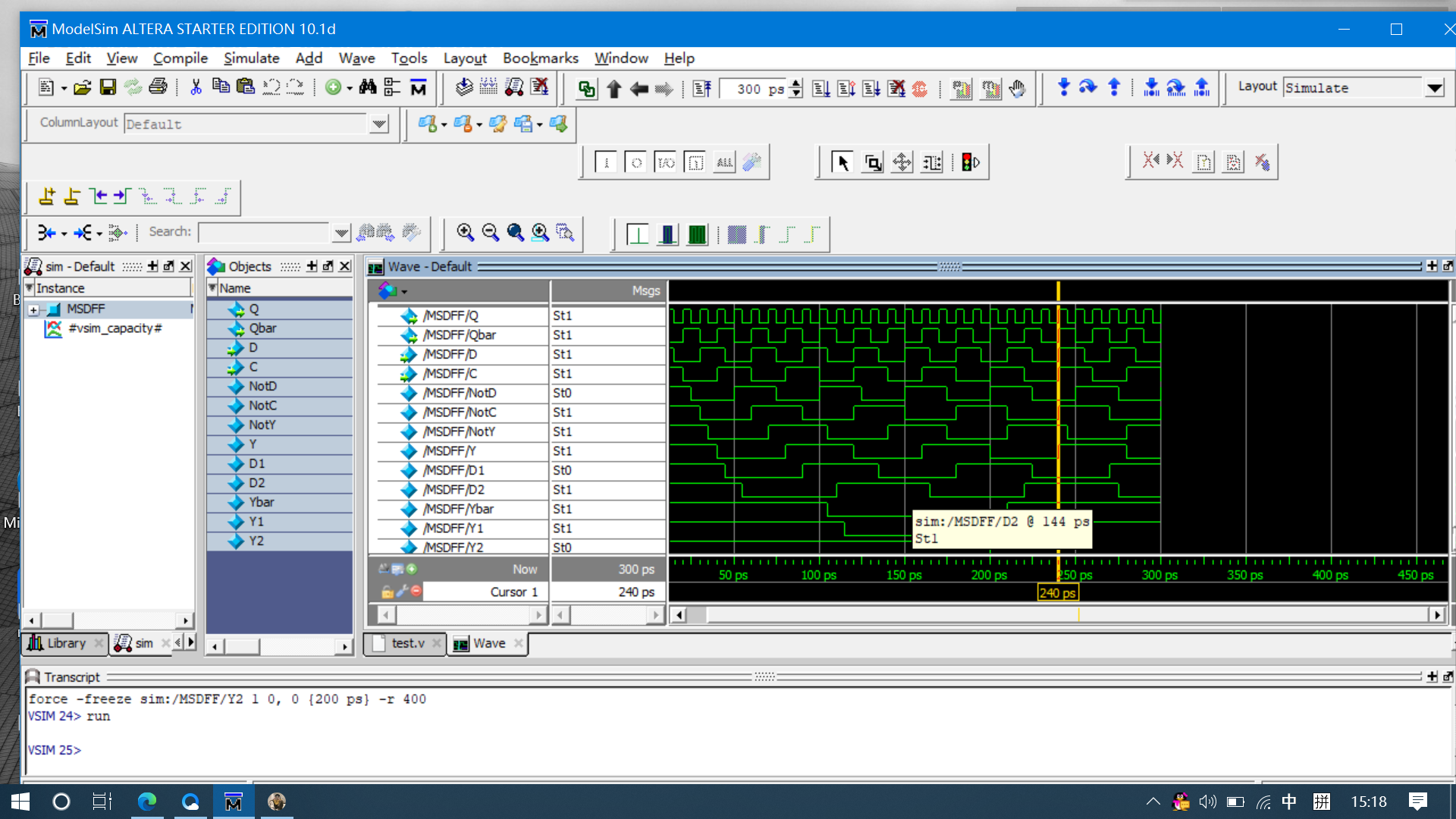Click the Save icon in toolbar
The image size is (1456, 819).
coord(108,88)
